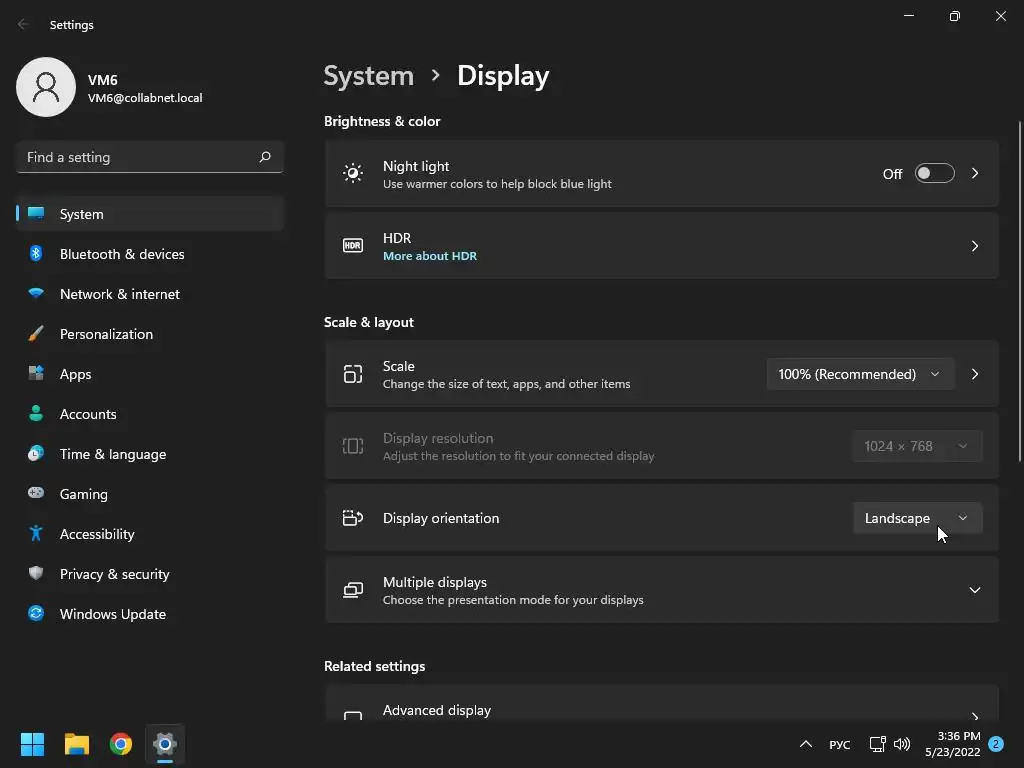Click the vertical scrollbar thumb
Image resolution: width=1024 pixels, height=768 pixels.
[1020, 292]
